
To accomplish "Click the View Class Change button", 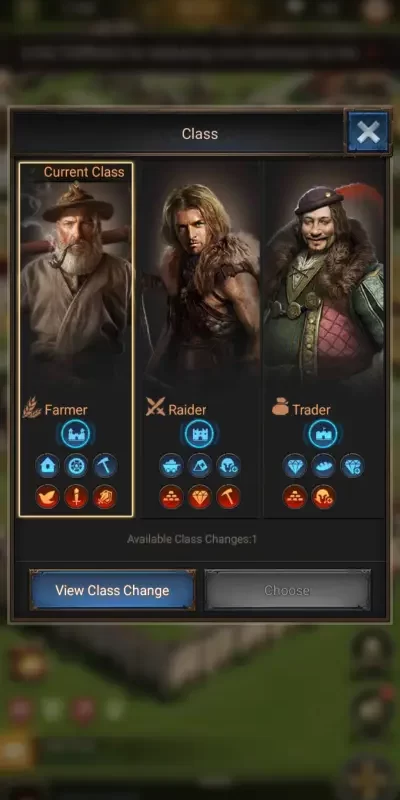I will [112, 590].
